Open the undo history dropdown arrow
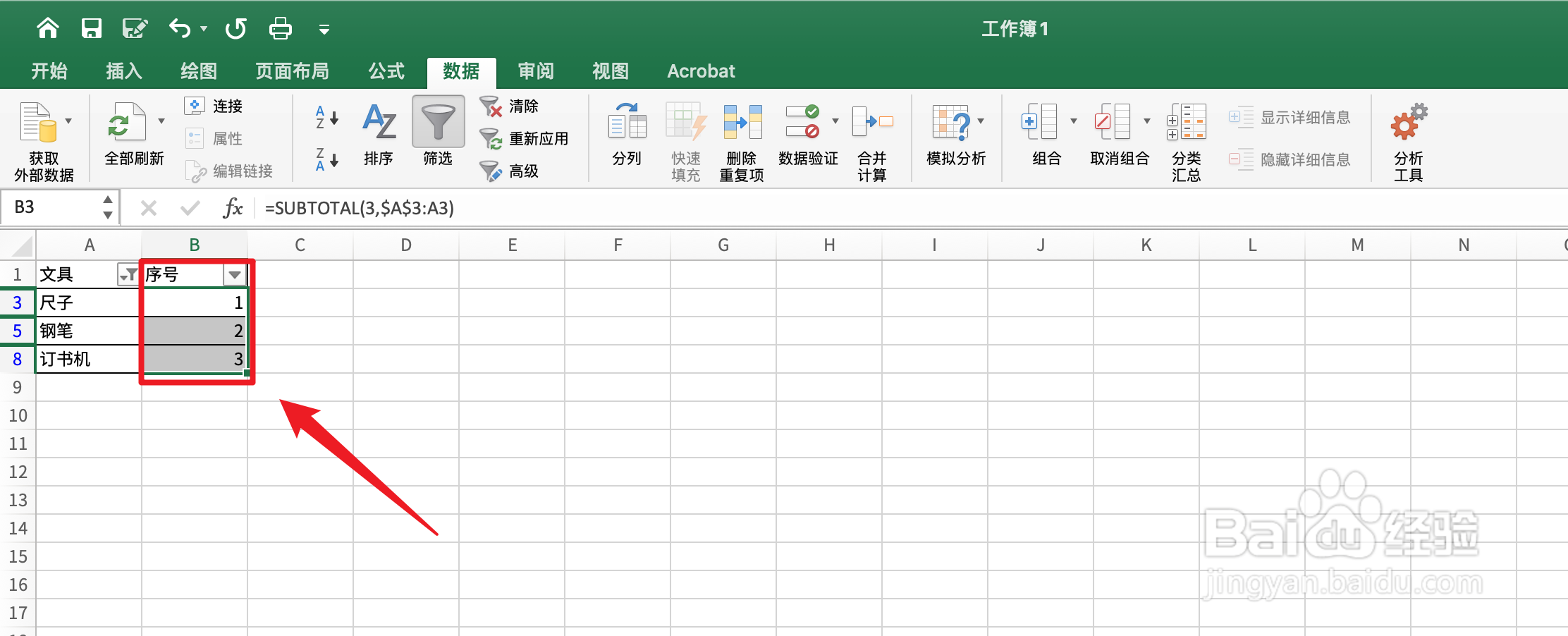The width and height of the screenshot is (1568, 636). click(204, 29)
